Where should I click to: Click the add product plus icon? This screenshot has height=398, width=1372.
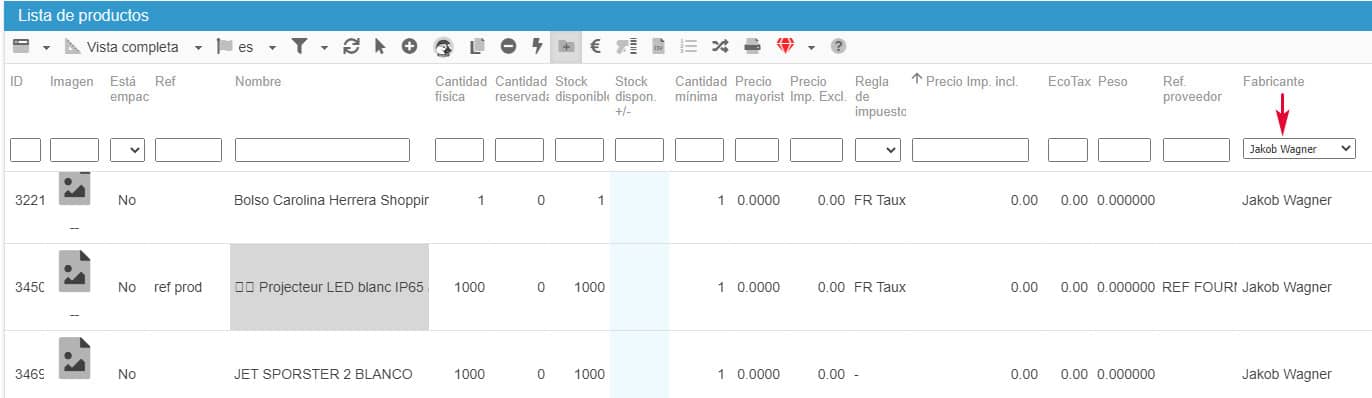tap(409, 46)
